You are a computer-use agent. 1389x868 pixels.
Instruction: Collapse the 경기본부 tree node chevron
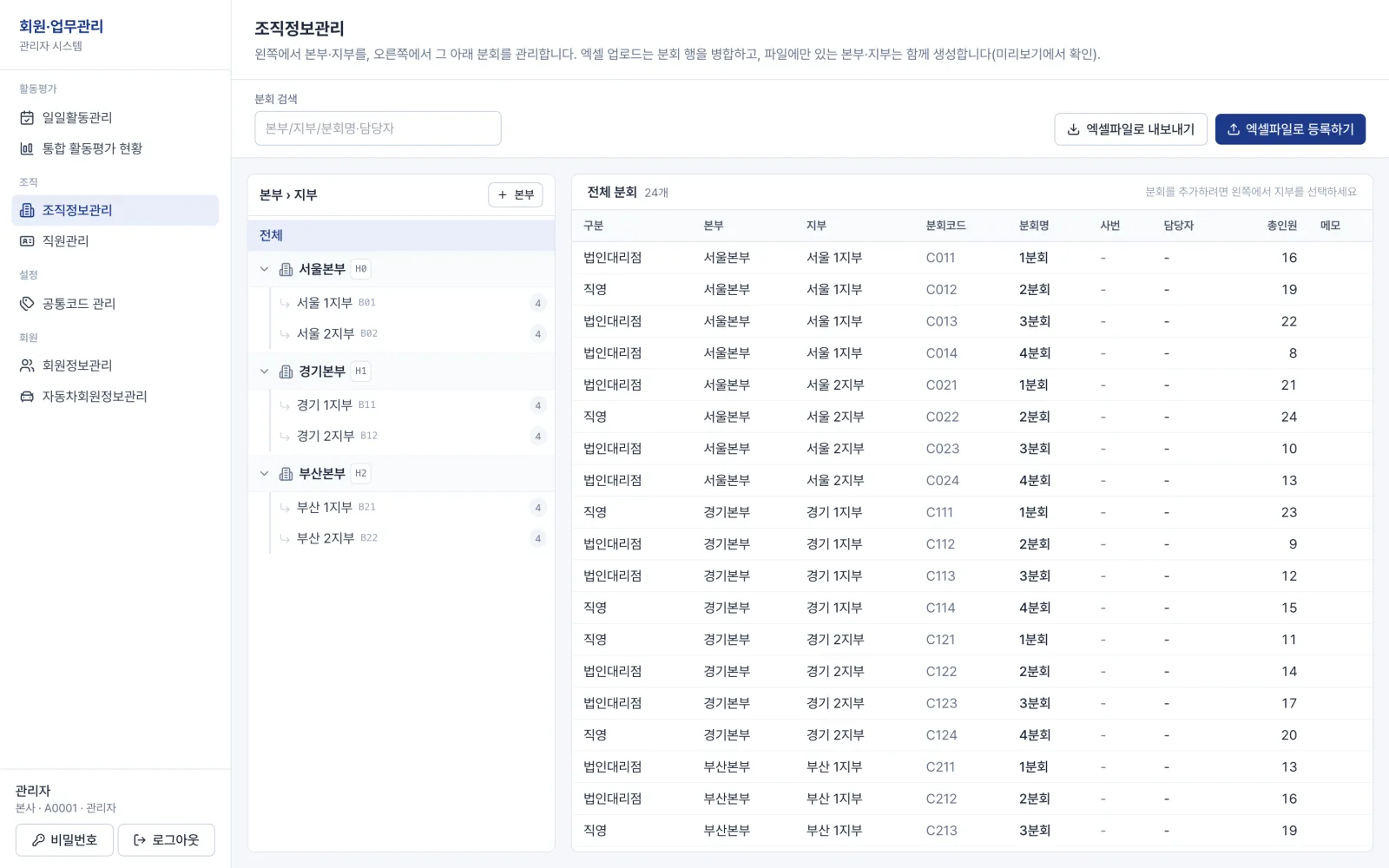tap(264, 372)
